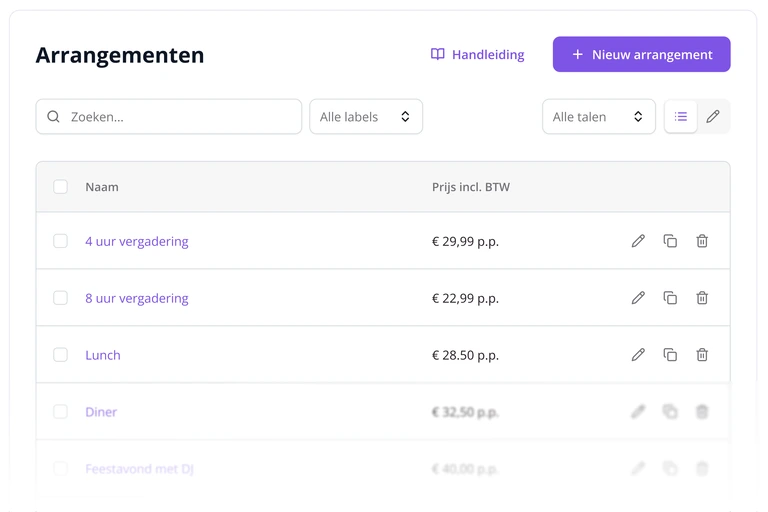Viewport: 768px width, 512px height.
Task: Sort by the Naam column header
Action: coord(102,187)
